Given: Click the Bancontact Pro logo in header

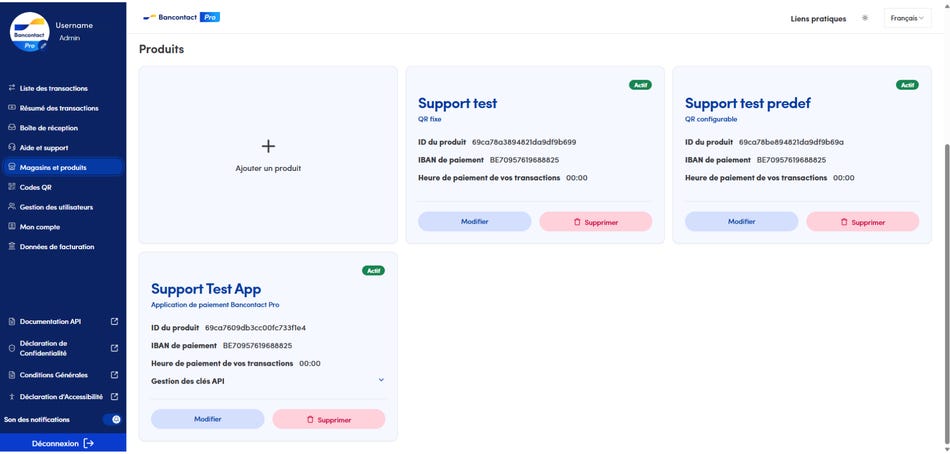Looking at the screenshot, I should 181,17.
